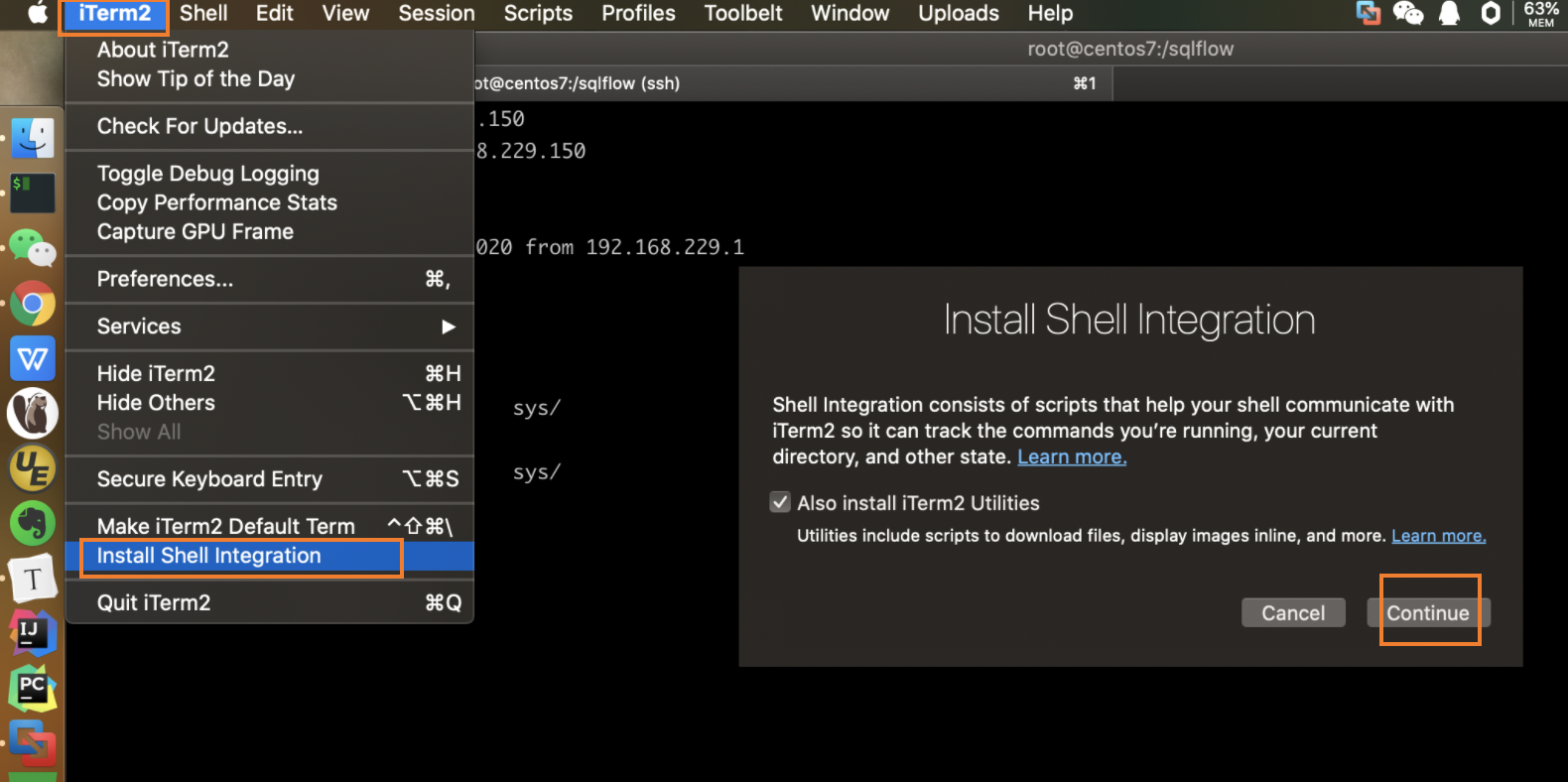Launch IntelliJ IDEA from the Dock
This screenshot has width=1568, height=782.
point(33,633)
